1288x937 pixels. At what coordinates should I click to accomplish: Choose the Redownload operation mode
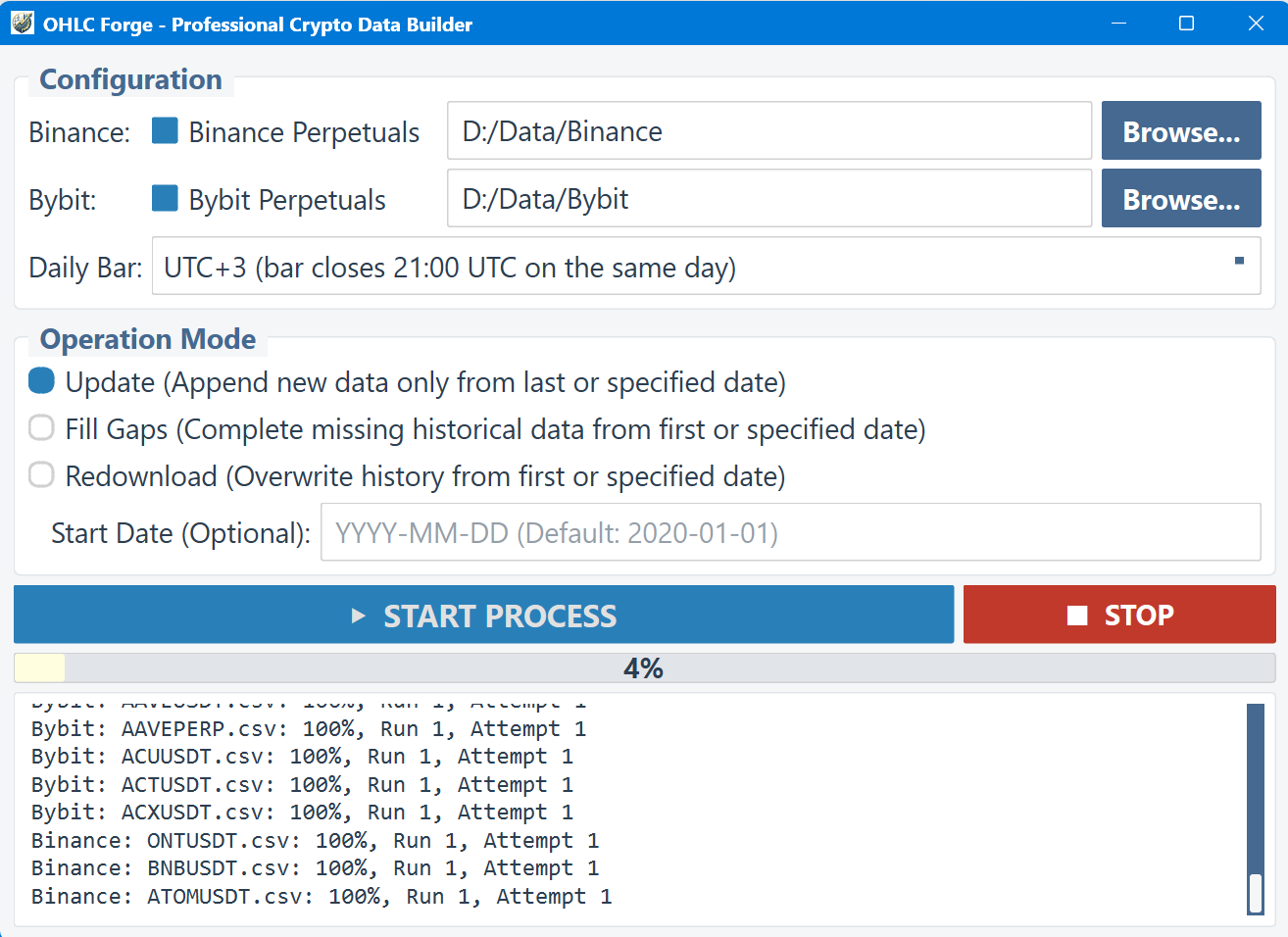tap(41, 475)
